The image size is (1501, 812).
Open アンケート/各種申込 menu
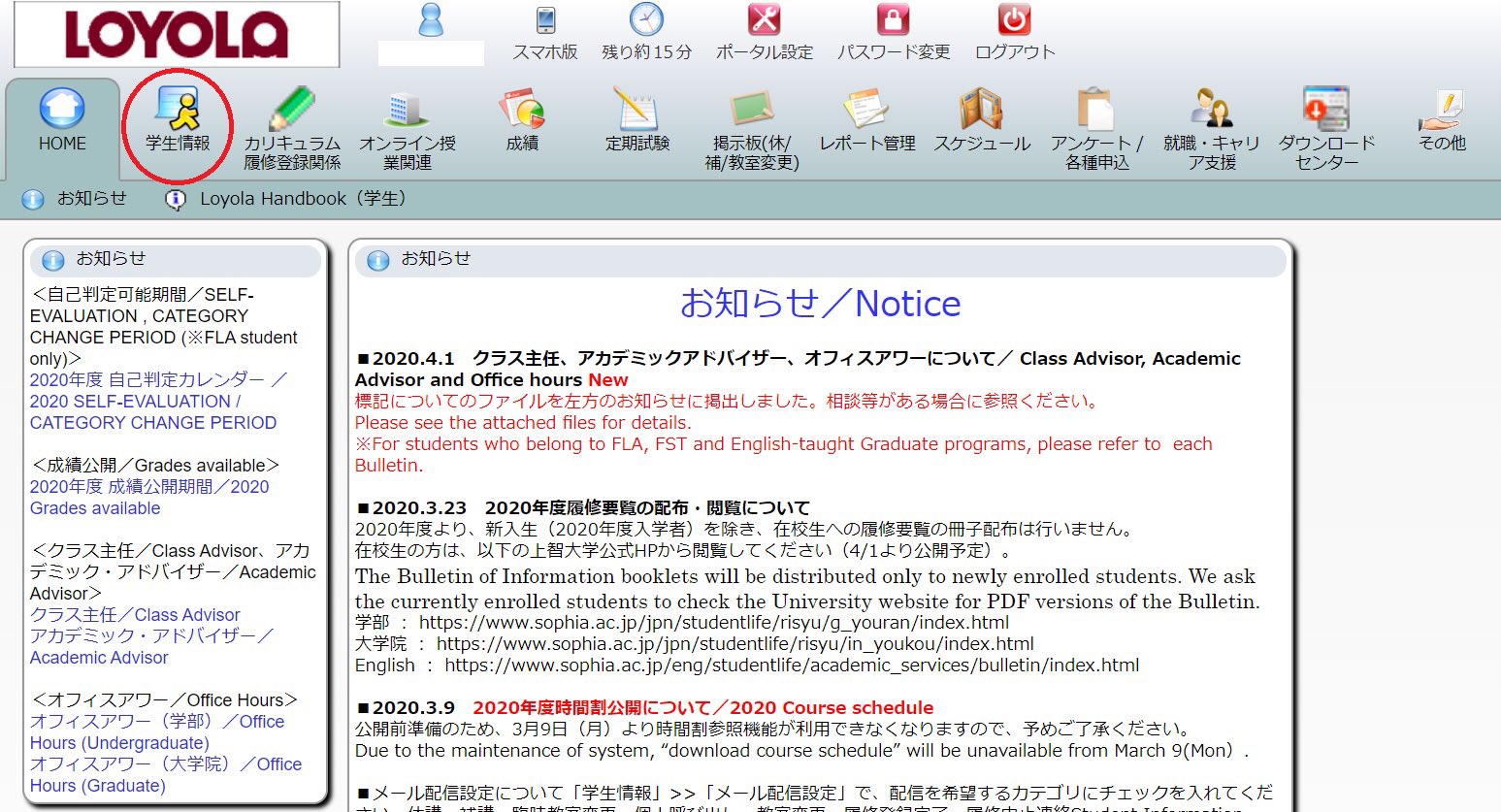pos(1096,128)
